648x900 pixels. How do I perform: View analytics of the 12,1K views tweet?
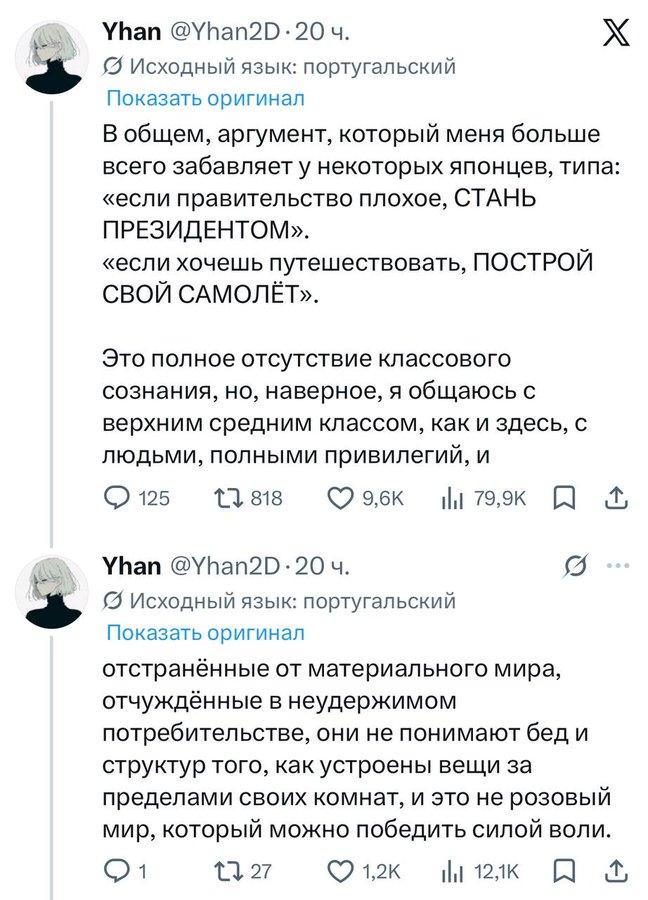pos(451,872)
